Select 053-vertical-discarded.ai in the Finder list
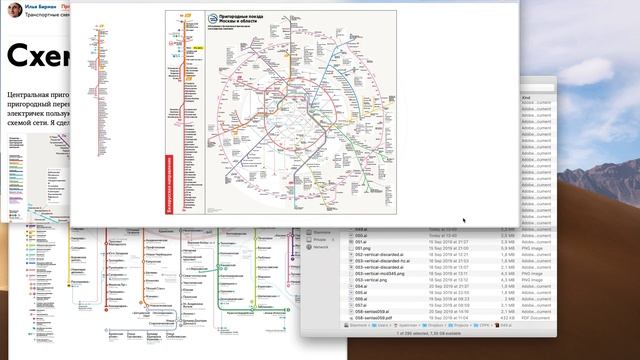Screen dimensions: 640x360 pos(379,267)
